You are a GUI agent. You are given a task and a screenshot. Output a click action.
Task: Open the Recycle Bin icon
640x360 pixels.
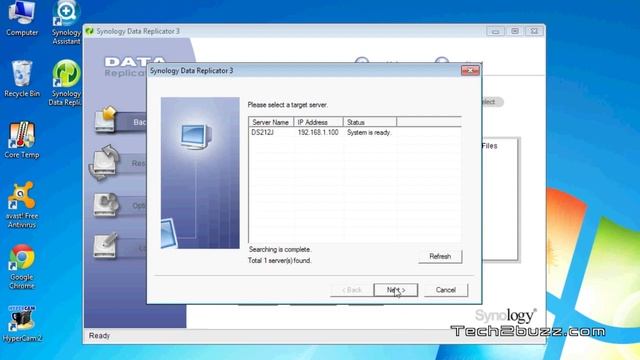click(x=22, y=79)
